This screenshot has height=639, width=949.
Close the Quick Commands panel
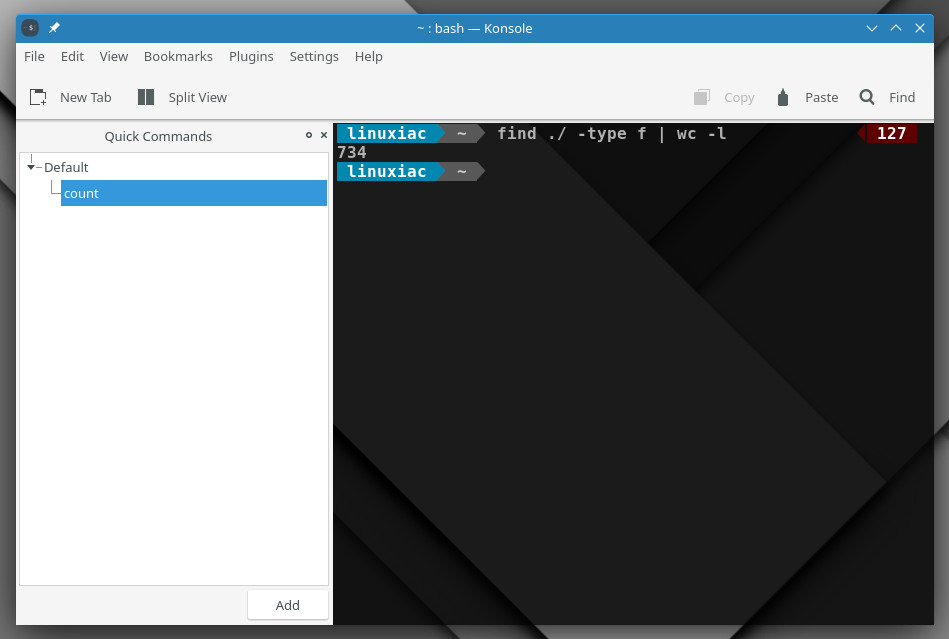[324, 135]
